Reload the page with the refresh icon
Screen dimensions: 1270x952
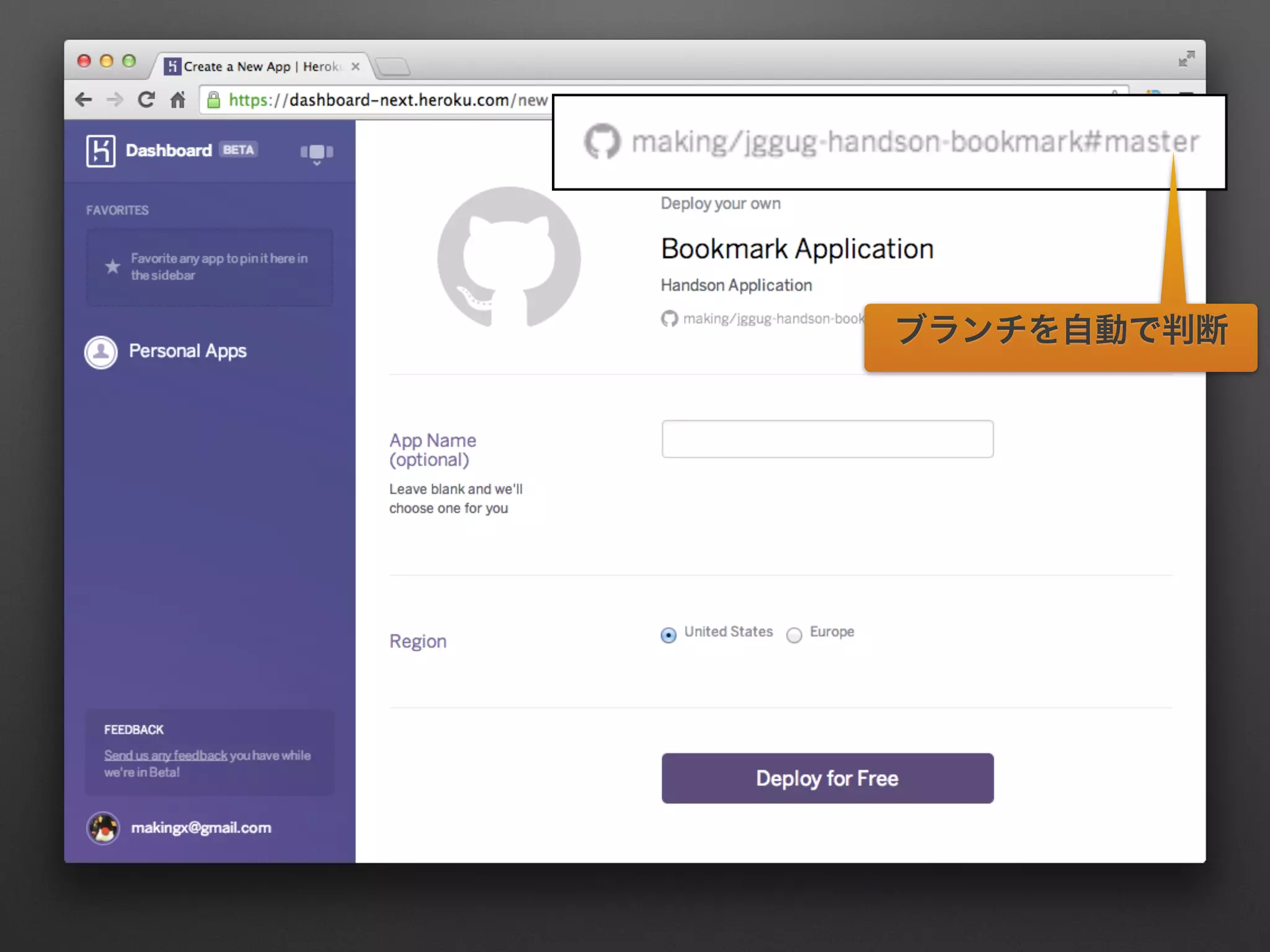pyautogui.click(x=146, y=99)
